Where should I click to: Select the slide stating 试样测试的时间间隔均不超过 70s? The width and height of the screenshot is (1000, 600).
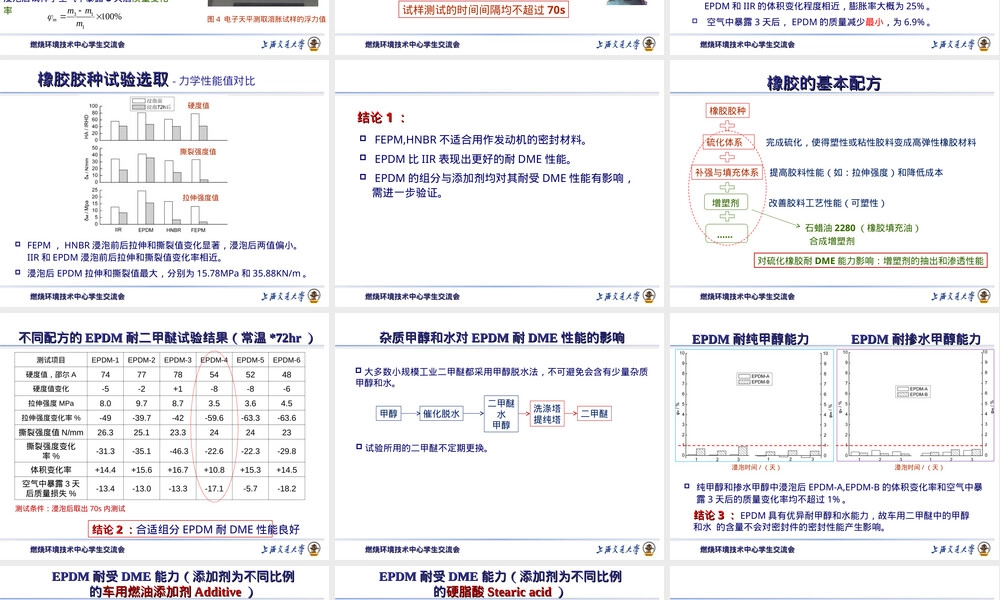[499, 27]
